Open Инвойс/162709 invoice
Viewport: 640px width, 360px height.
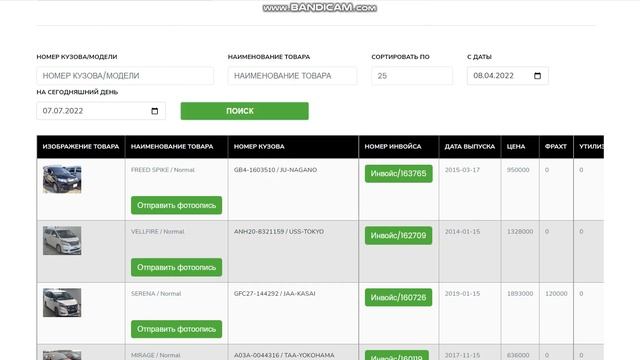click(398, 236)
